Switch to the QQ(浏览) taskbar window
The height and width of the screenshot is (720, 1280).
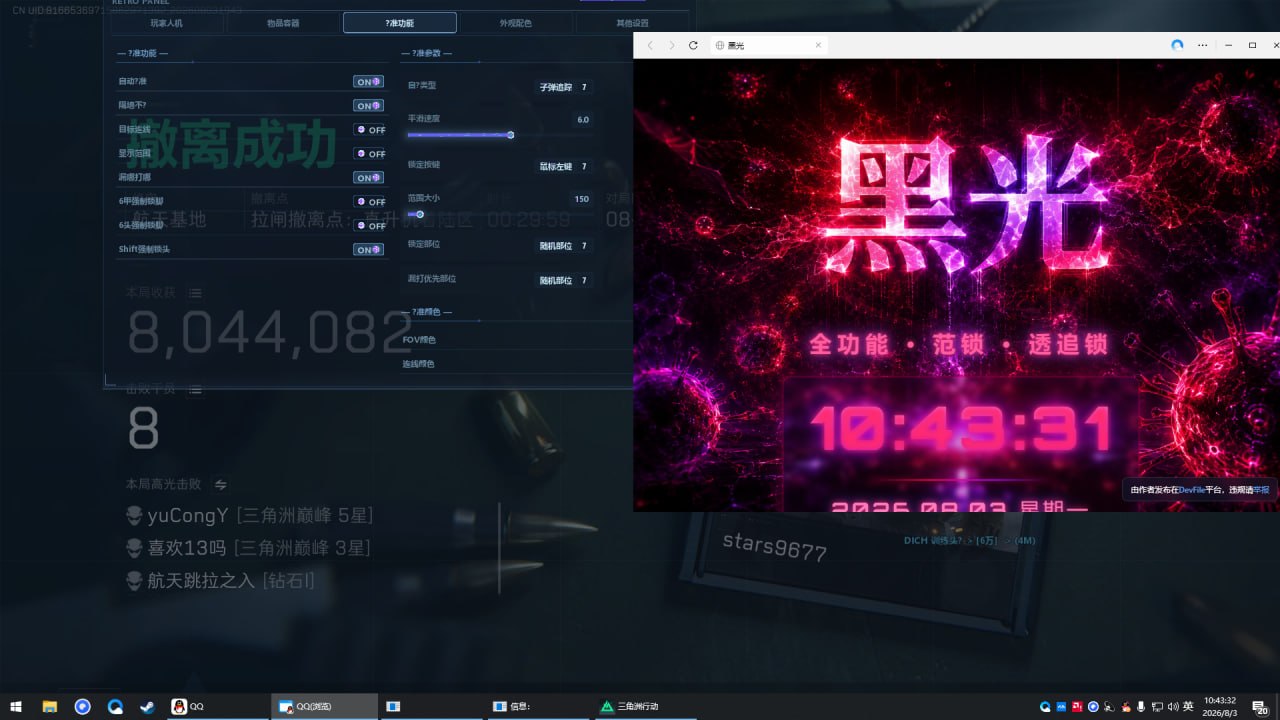[x=324, y=706]
